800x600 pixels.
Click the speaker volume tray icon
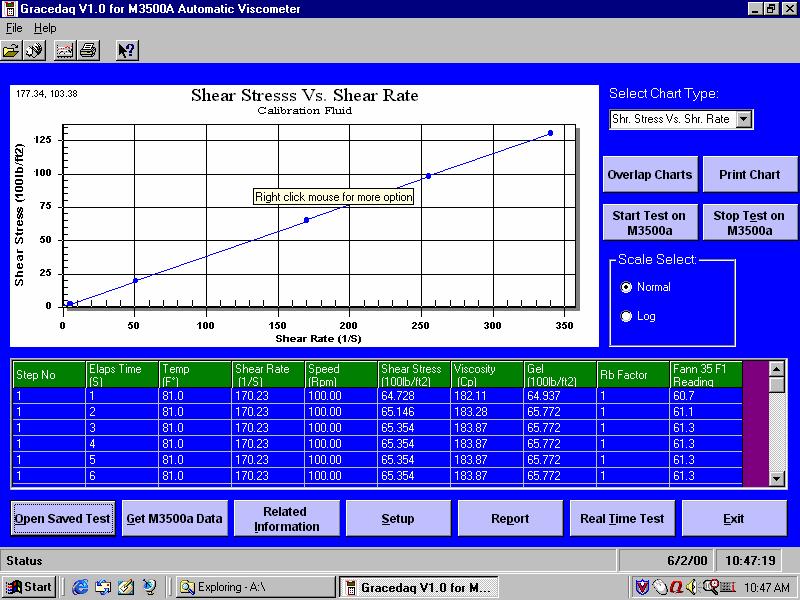click(692, 587)
